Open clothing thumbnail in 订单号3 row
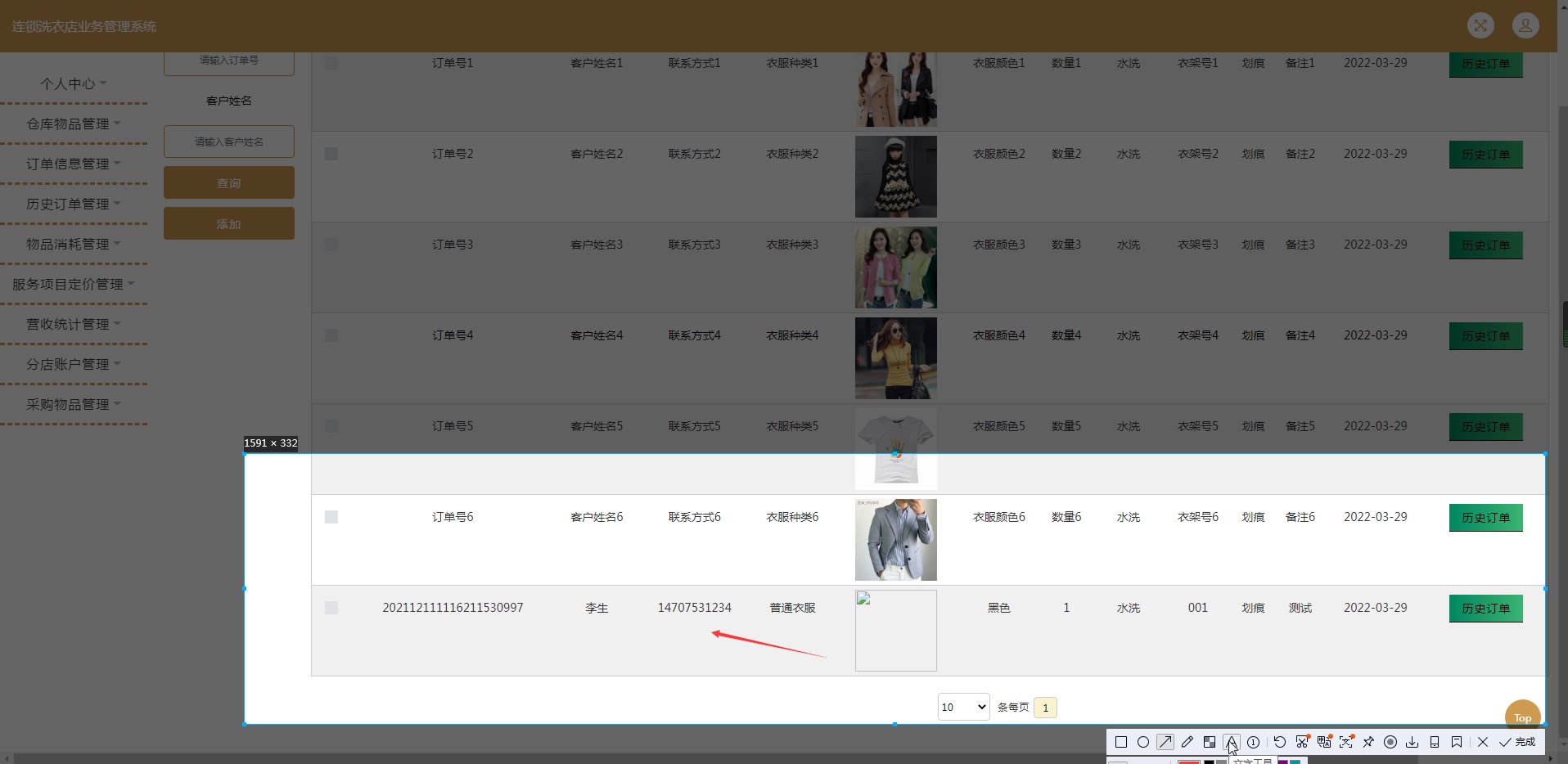Viewport: 1568px width, 764px height. [x=896, y=267]
